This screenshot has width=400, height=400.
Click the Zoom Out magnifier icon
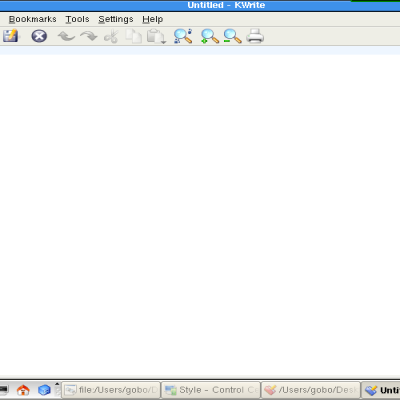click(232, 36)
